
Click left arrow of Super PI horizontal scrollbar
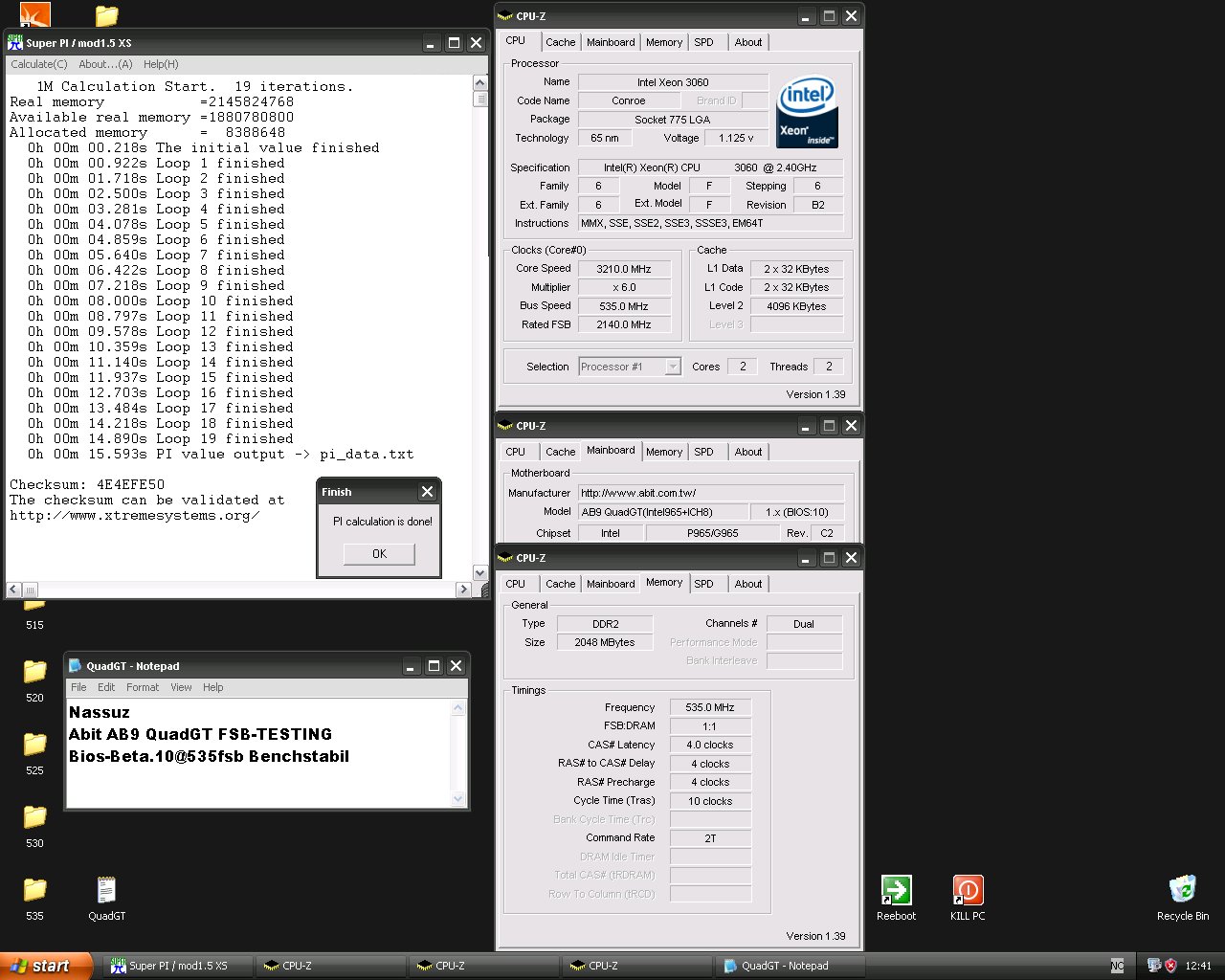coord(14,590)
